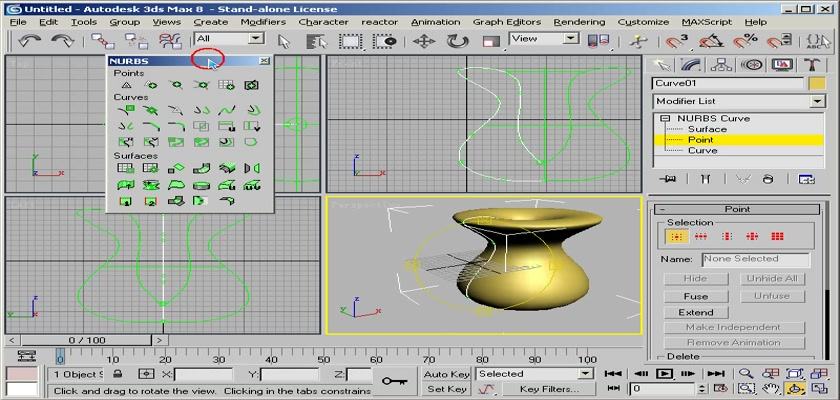Toggle the Auto Key animation mode
The width and height of the screenshot is (840, 400).
[446, 374]
